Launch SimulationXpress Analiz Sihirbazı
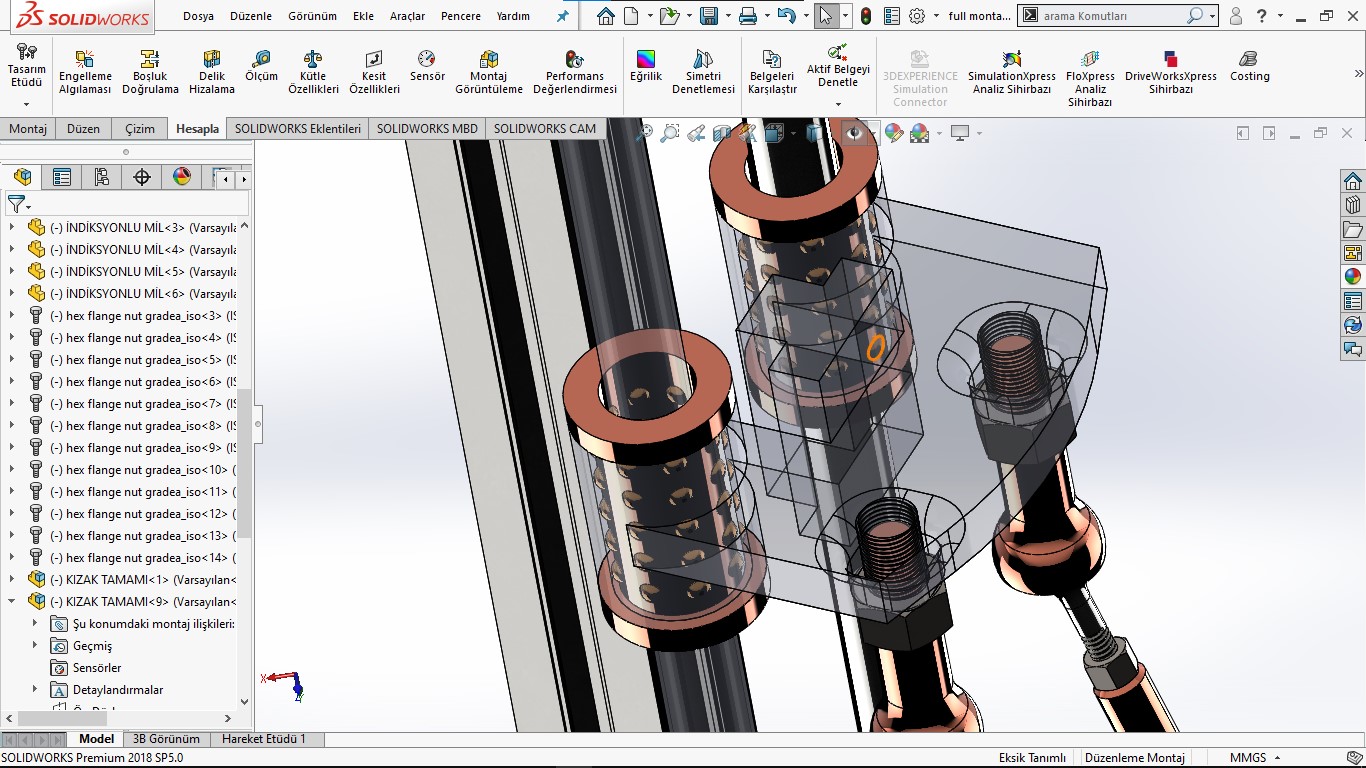 pos(1011,72)
